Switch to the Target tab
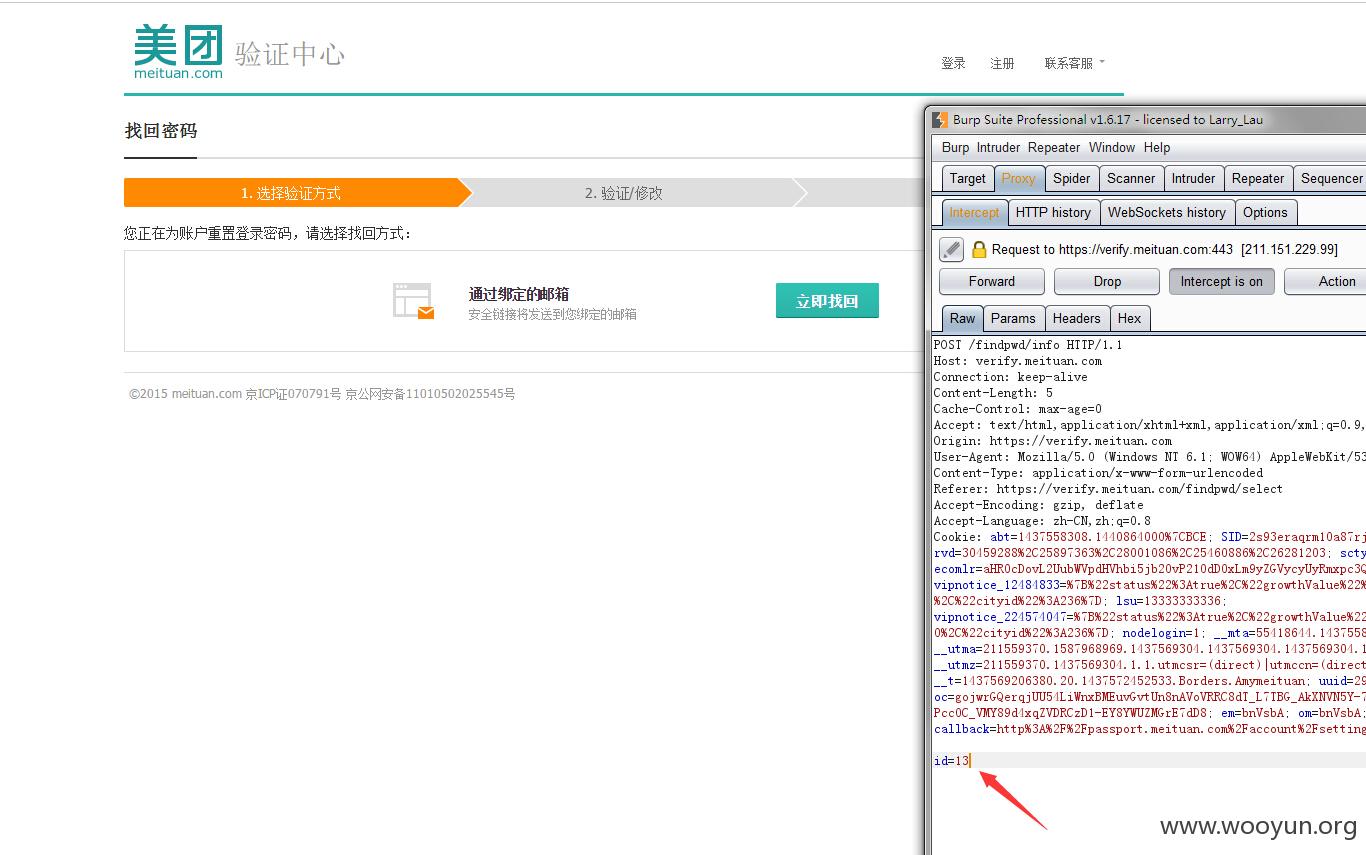Image resolution: width=1366 pixels, height=855 pixels. 967,178
